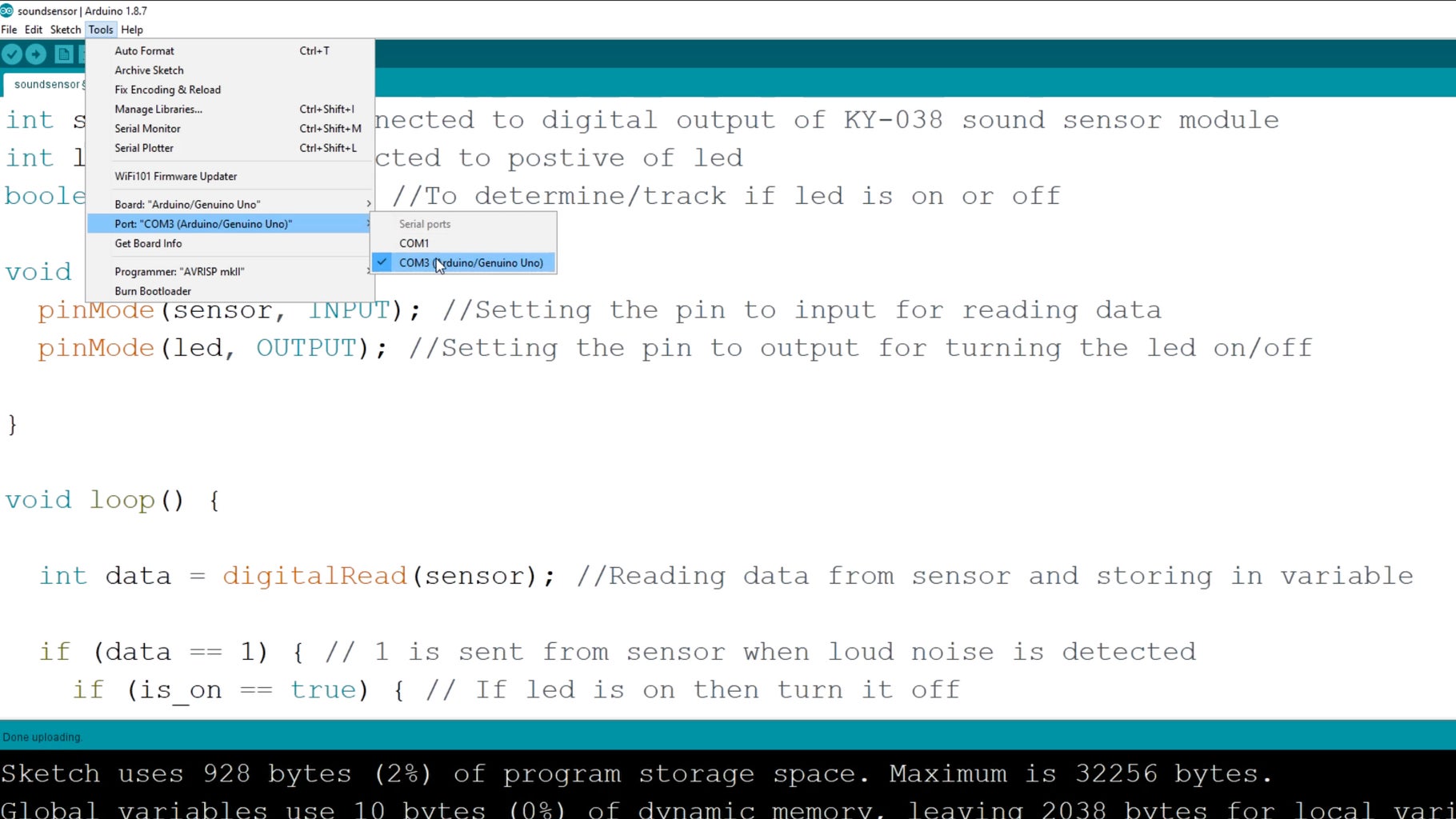Toggle the checked COM3 (Arduino/Genuino Uno) port
This screenshot has width=1456, height=819.
[463, 262]
